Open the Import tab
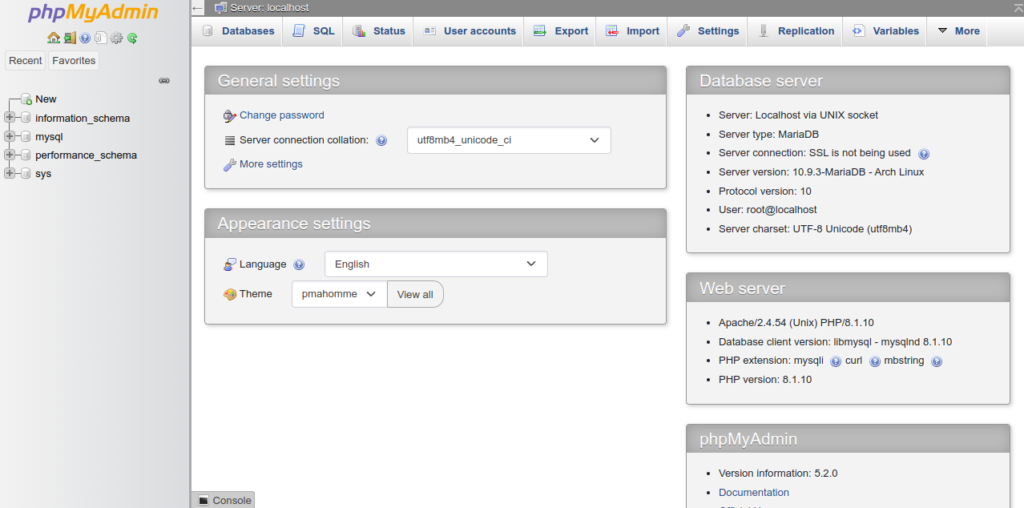1024x508 pixels. (x=632, y=31)
